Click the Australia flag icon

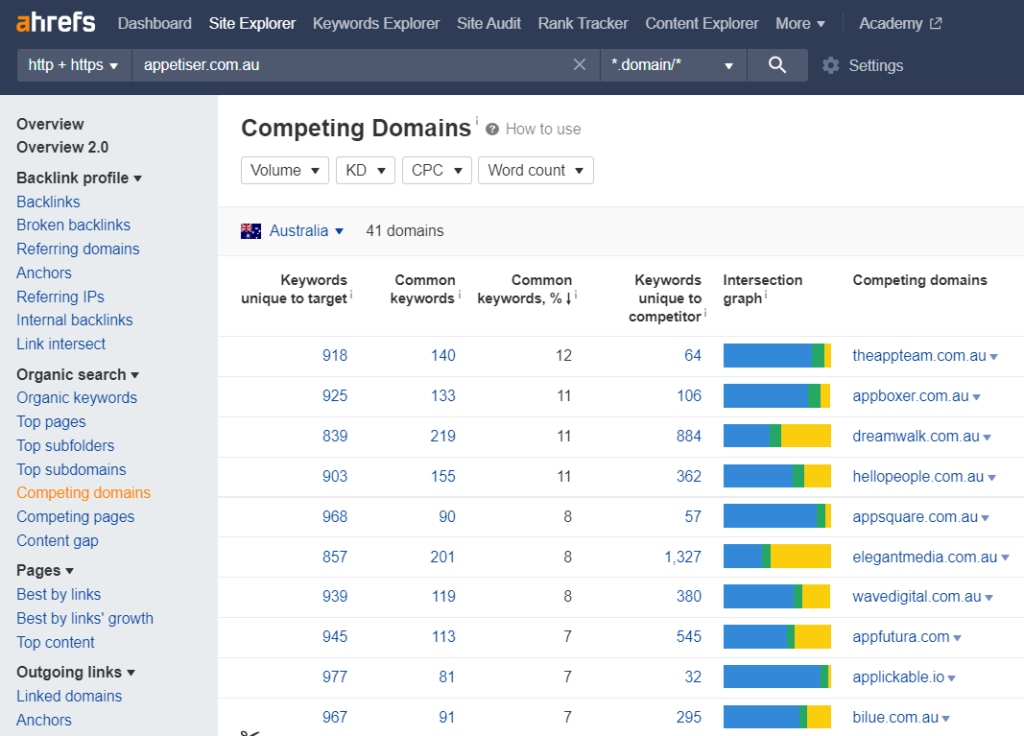pos(251,231)
